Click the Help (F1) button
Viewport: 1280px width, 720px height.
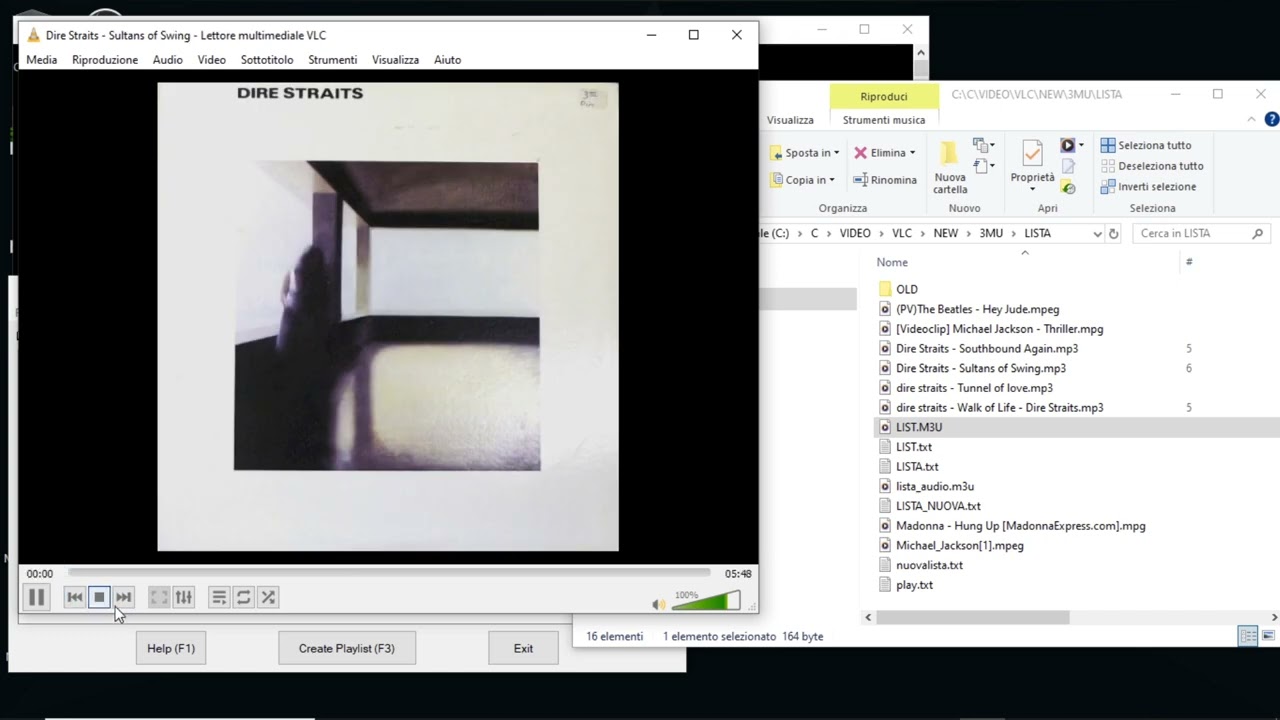(x=171, y=648)
